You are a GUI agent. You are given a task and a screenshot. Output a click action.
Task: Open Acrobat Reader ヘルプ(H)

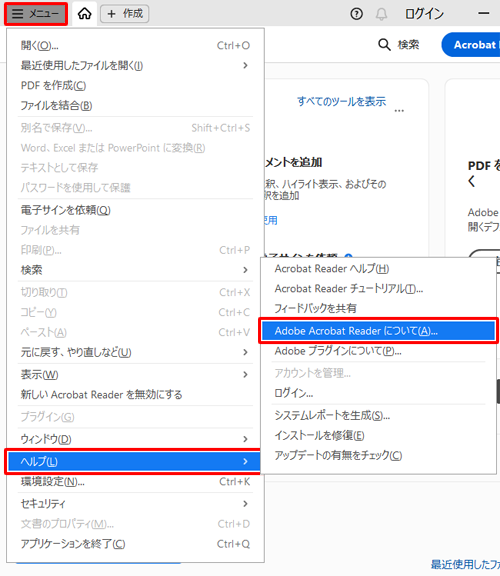tap(378, 269)
